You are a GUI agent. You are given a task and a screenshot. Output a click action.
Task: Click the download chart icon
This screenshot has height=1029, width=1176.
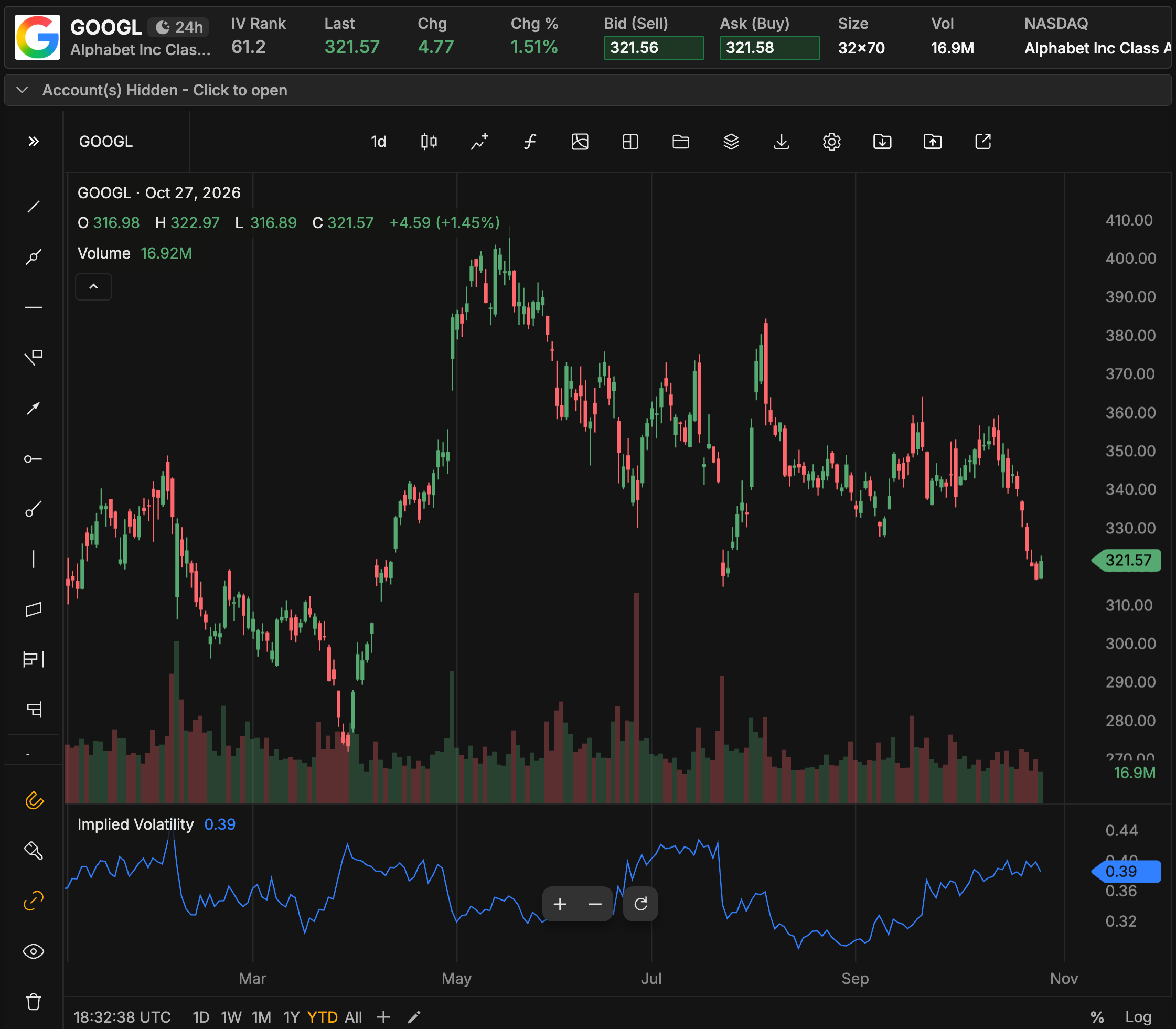click(782, 141)
